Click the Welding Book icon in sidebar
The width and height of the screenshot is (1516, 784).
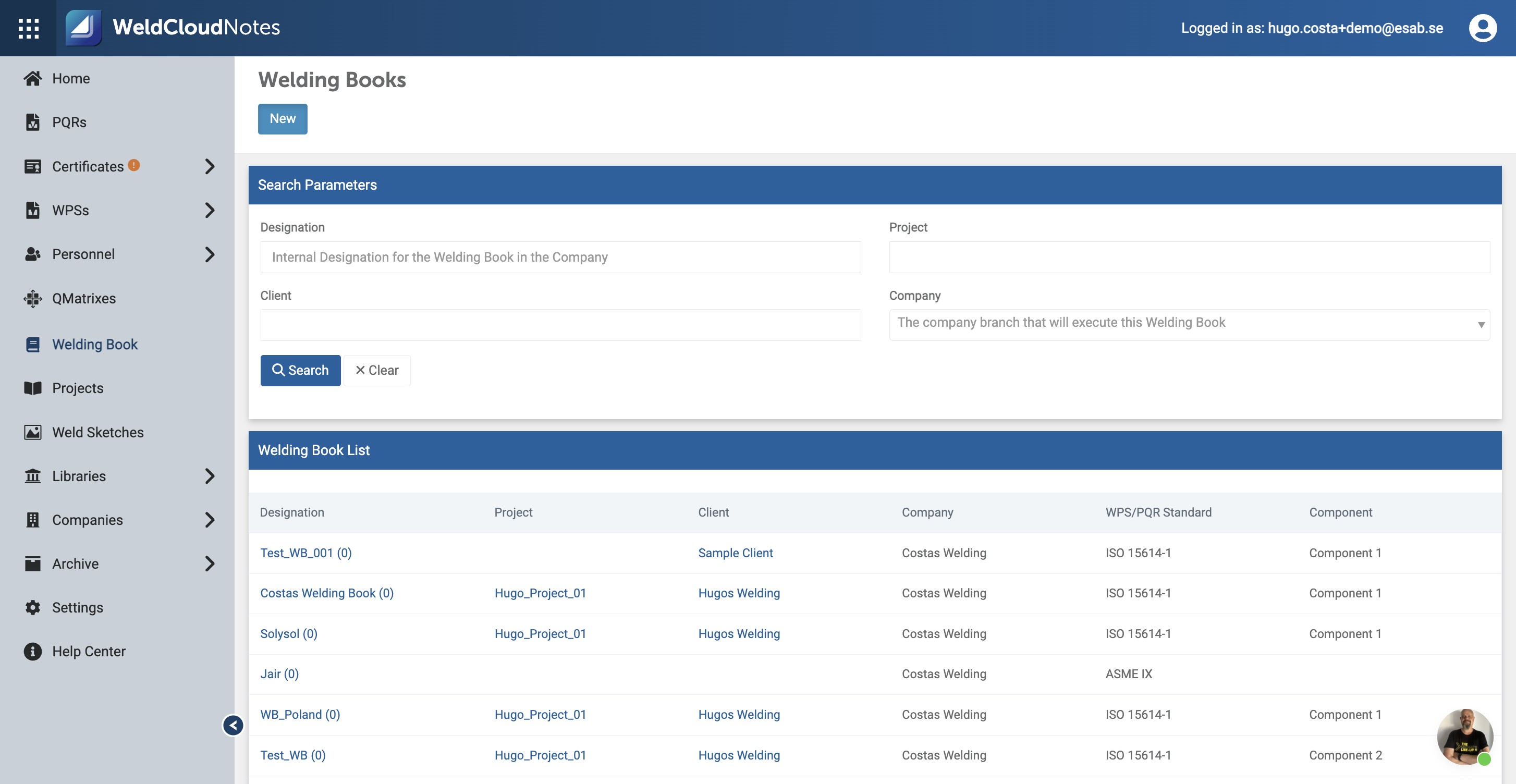(33, 345)
